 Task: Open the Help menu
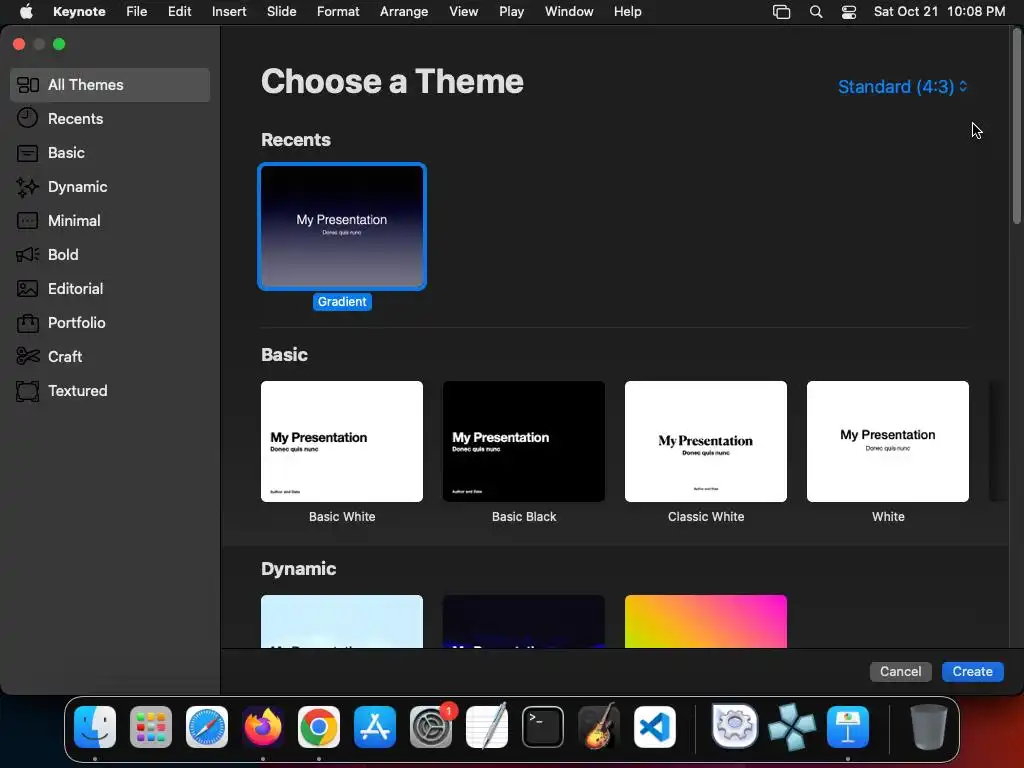coord(627,12)
